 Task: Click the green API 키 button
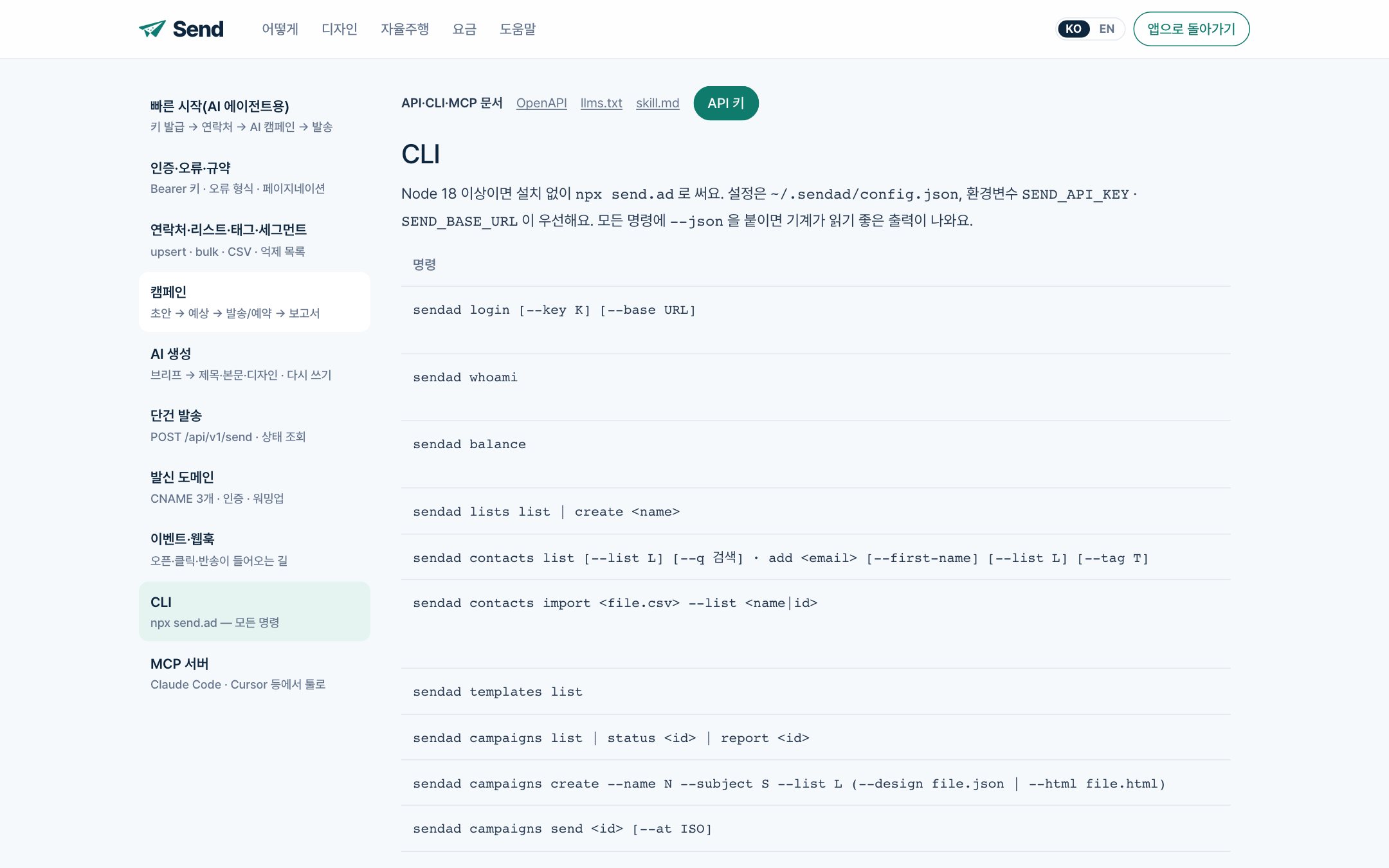pos(726,103)
